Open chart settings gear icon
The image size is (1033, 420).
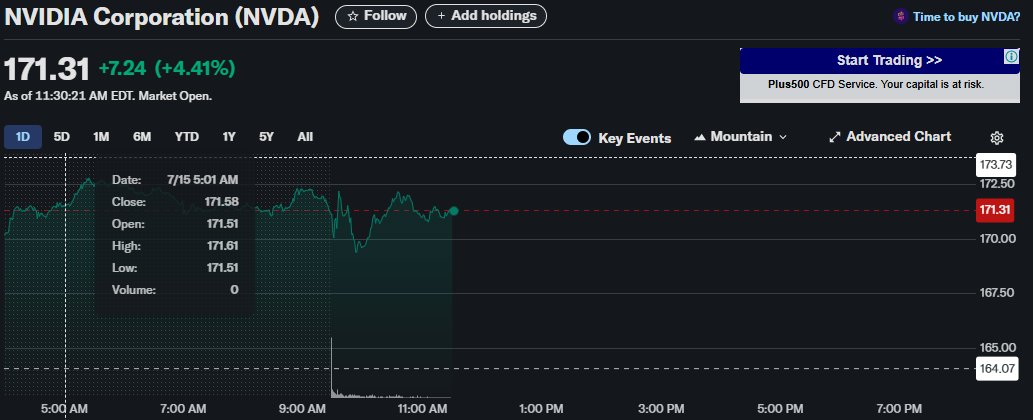pos(996,138)
